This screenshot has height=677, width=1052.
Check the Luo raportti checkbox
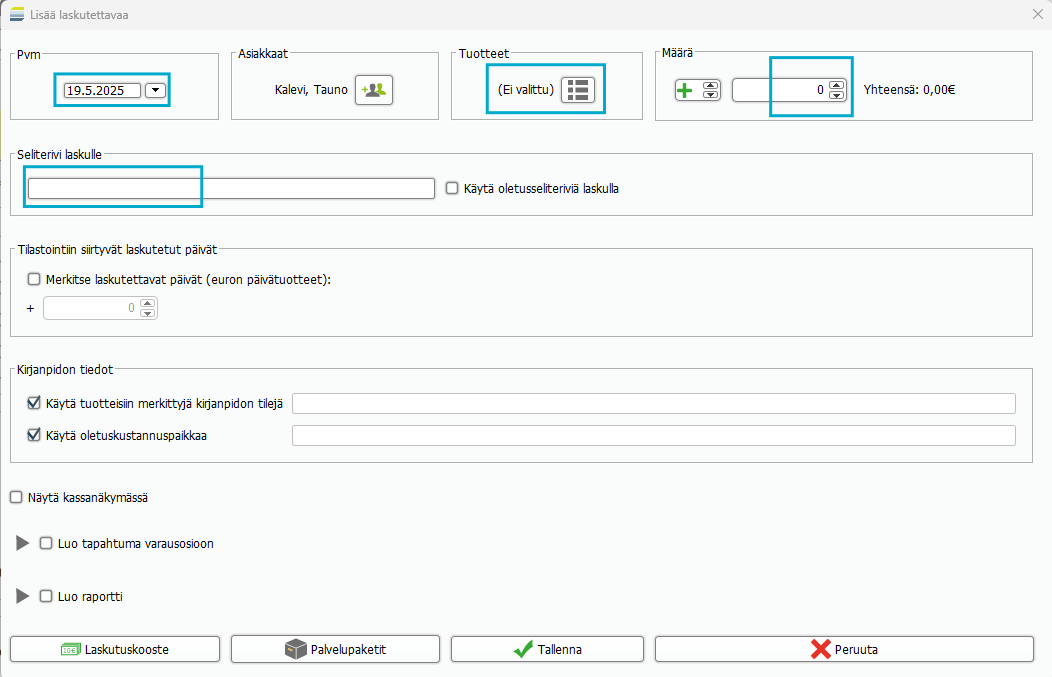46,596
